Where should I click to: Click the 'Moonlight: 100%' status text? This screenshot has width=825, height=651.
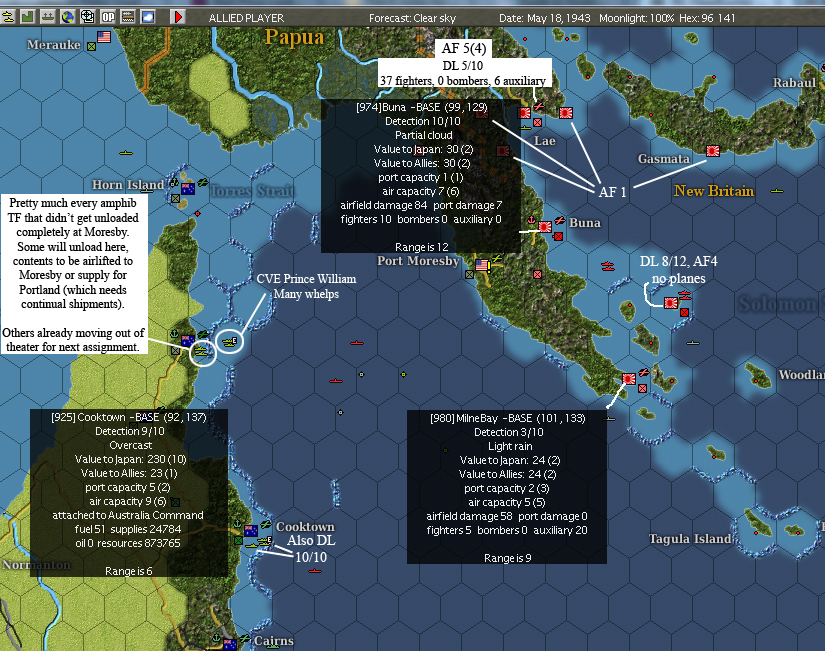coord(636,18)
